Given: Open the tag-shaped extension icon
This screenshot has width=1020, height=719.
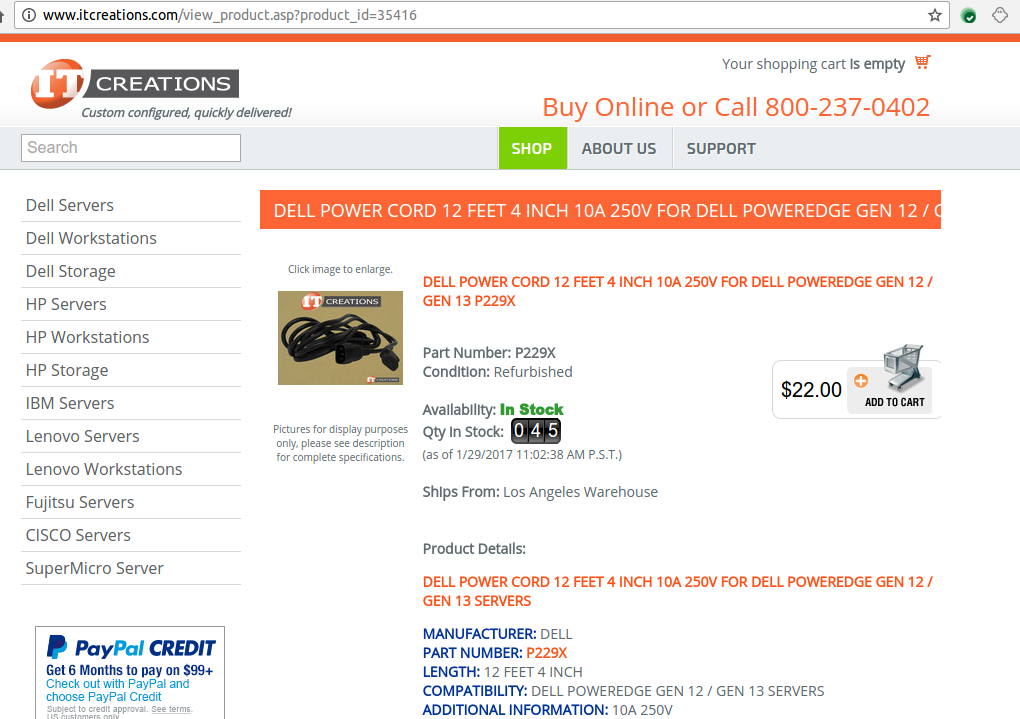Looking at the screenshot, I should click(x=1000, y=15).
